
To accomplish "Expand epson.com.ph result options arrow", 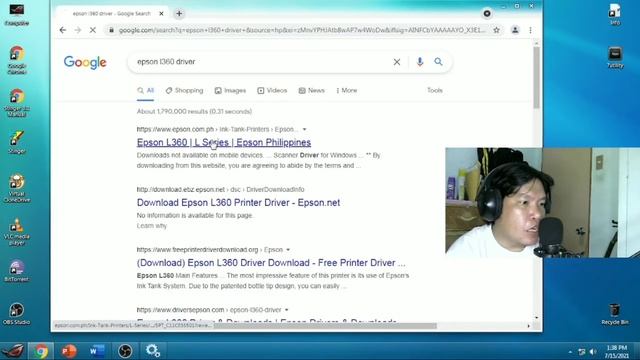I will pyautogui.click(x=304, y=129).
